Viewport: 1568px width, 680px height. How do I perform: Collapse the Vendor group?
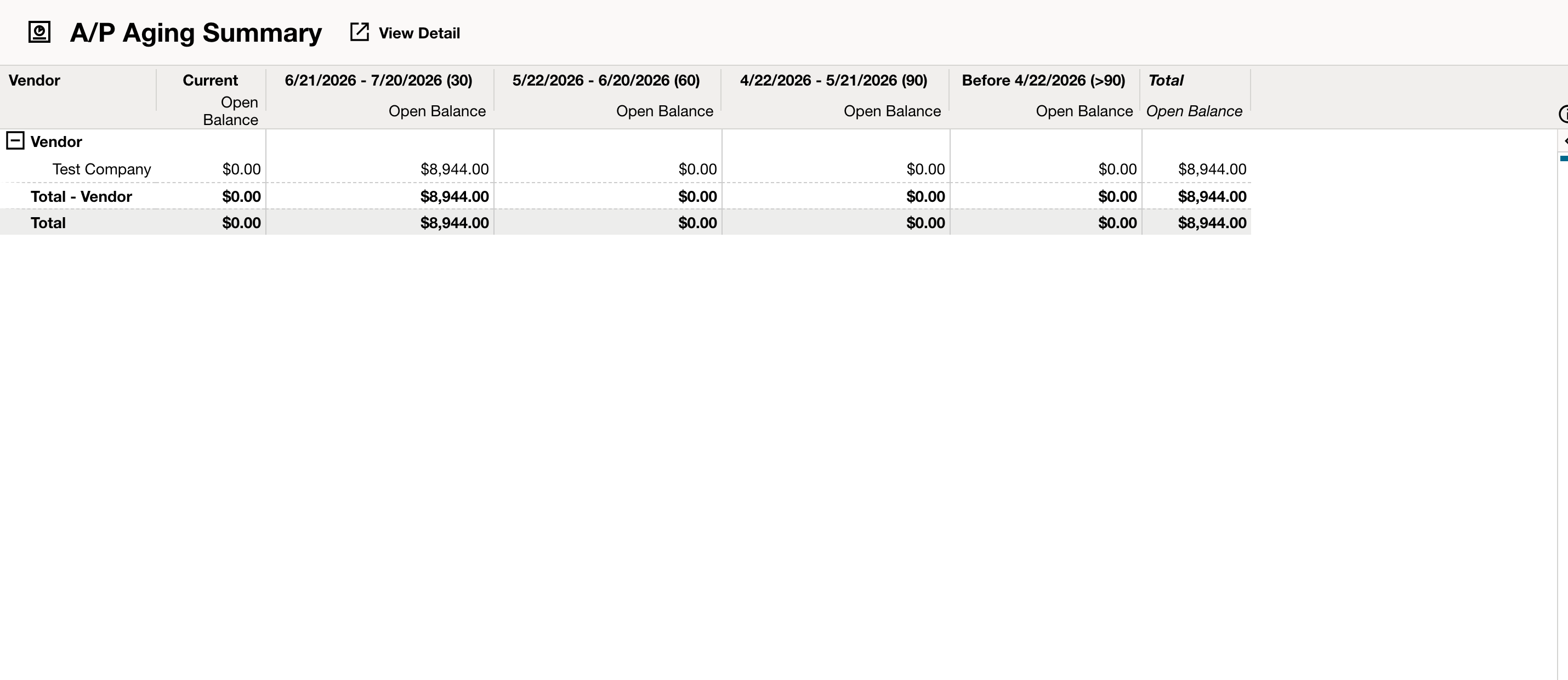point(15,141)
